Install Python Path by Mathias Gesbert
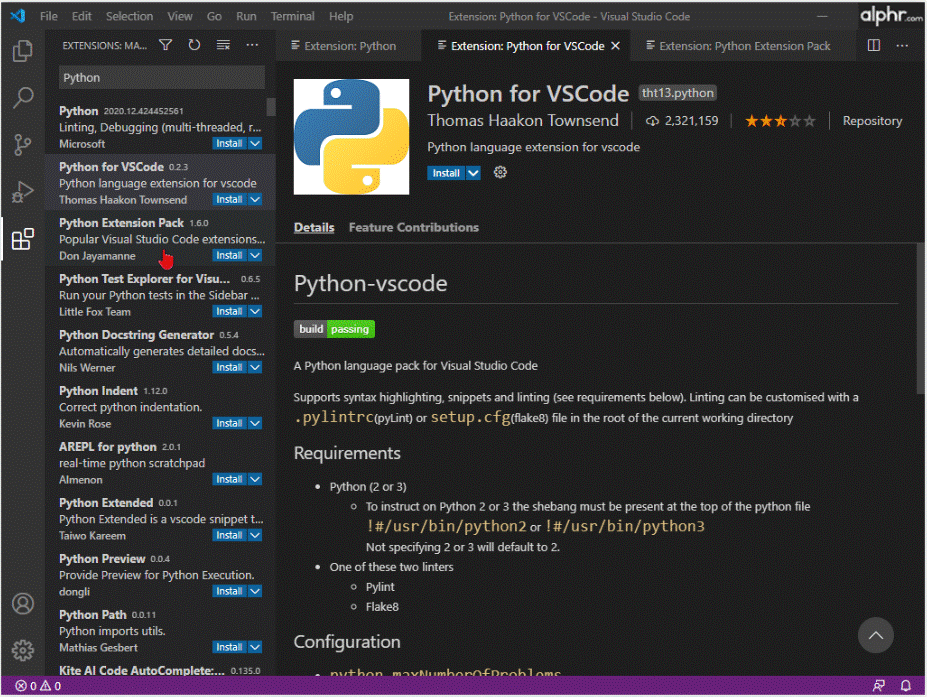Viewport: 927px width, 697px height. [229, 647]
